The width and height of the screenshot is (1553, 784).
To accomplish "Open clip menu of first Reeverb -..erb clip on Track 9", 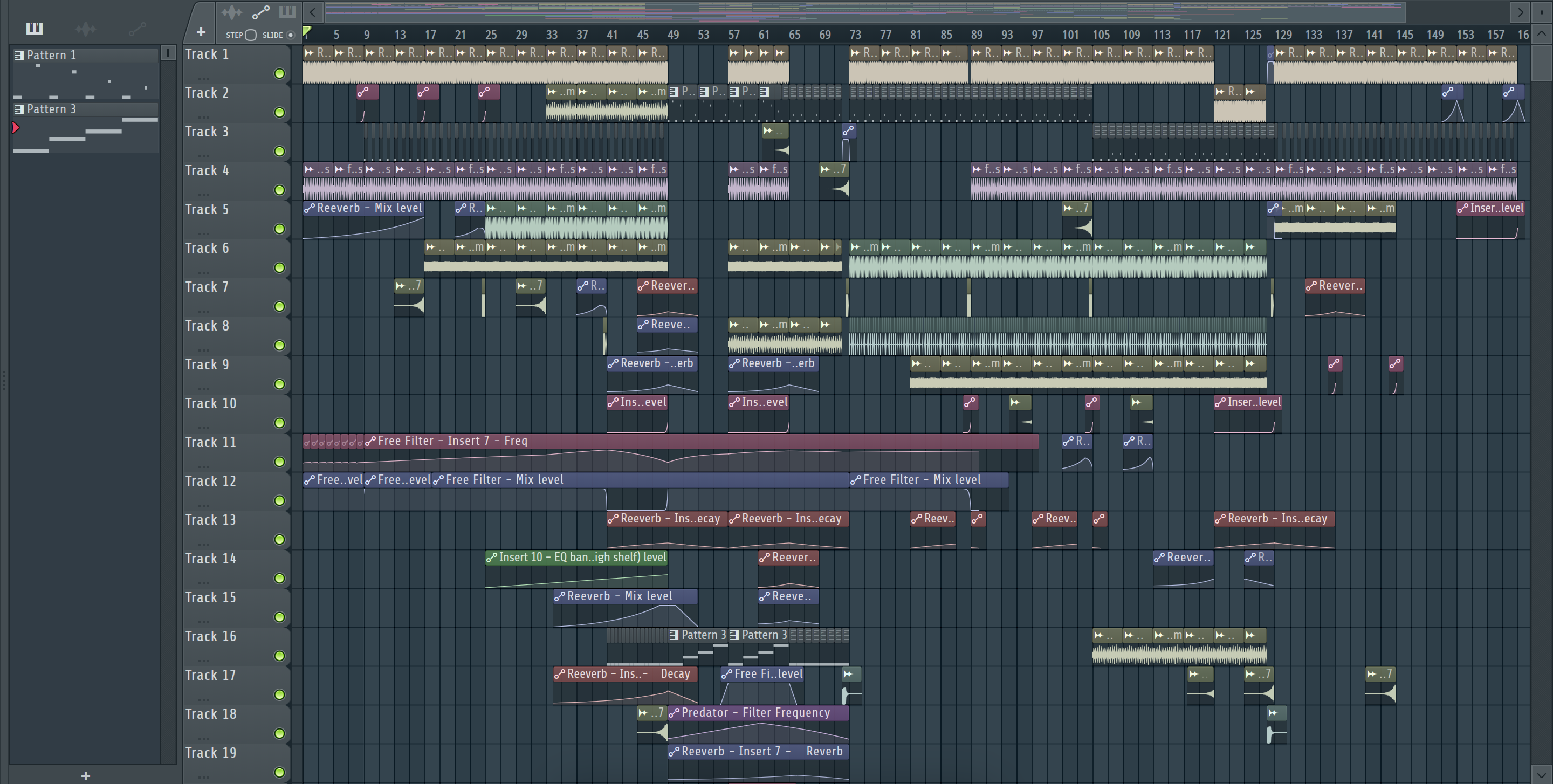I will coord(613,364).
